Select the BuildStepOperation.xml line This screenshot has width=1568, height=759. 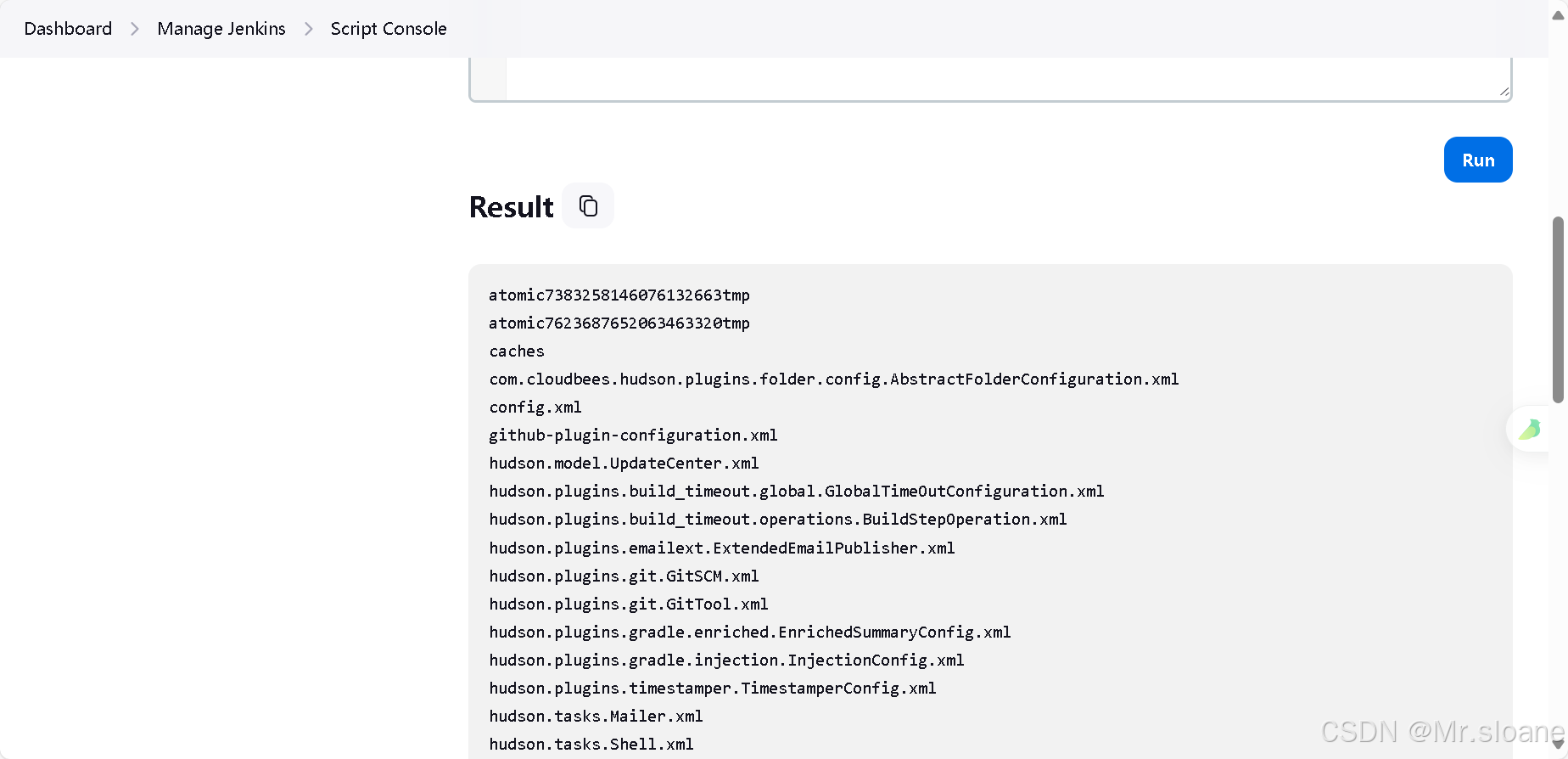778,520
